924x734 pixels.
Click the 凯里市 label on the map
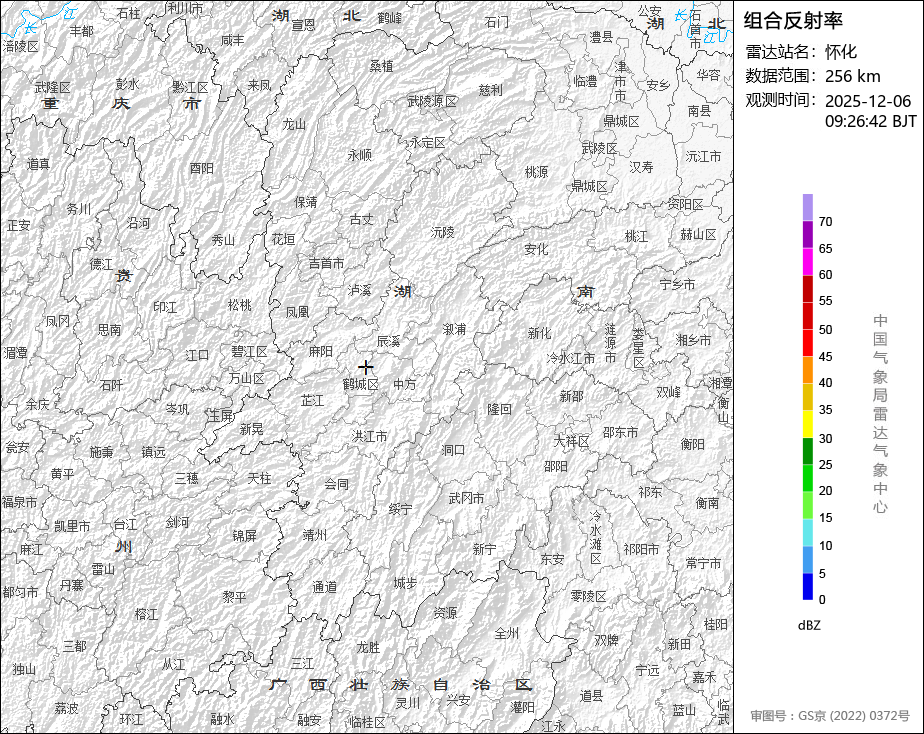pyautogui.click(x=72, y=525)
